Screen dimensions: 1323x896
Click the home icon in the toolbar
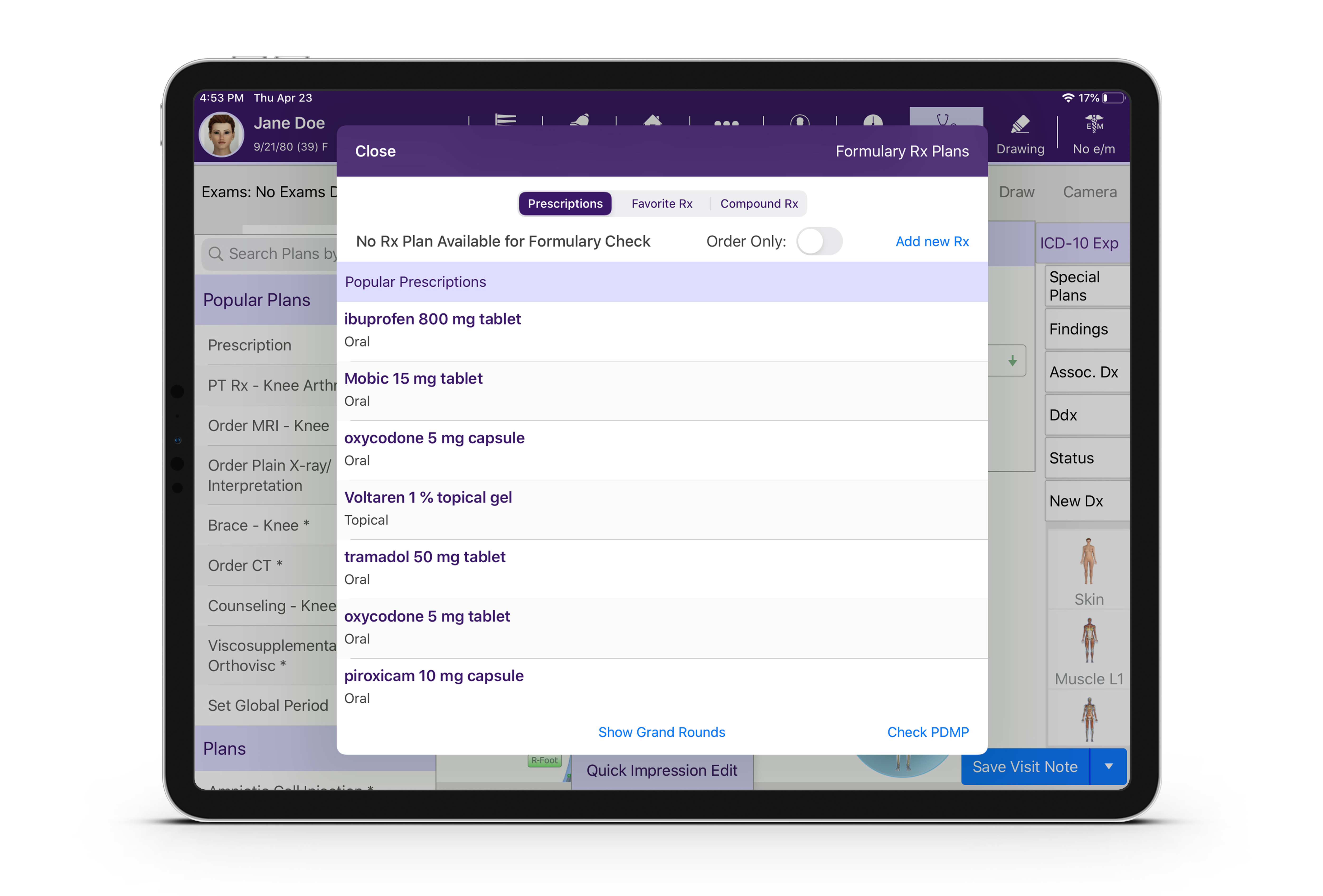click(x=653, y=121)
